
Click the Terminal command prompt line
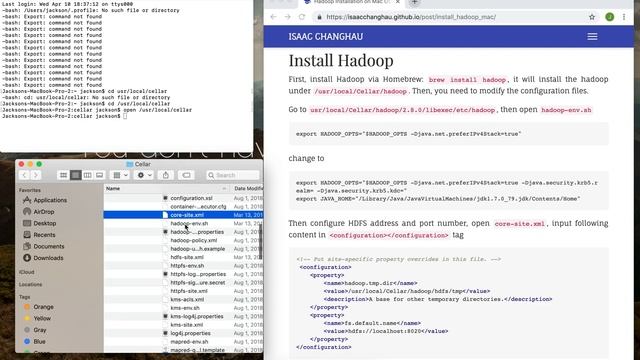(x=65, y=116)
